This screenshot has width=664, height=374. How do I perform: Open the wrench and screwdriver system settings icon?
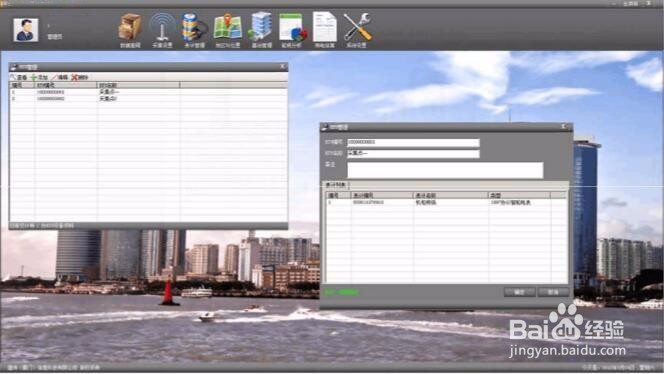(x=357, y=30)
